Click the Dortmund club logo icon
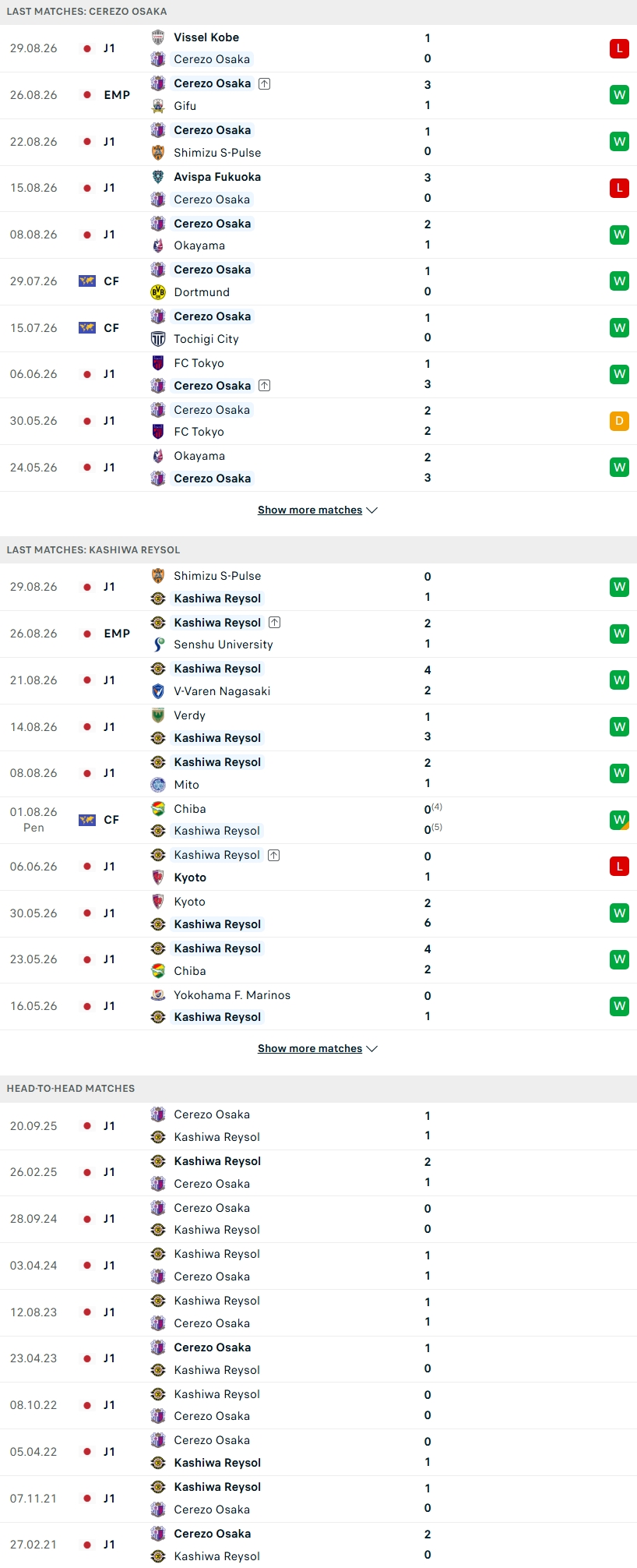The image size is (637, 1568). coord(158,292)
